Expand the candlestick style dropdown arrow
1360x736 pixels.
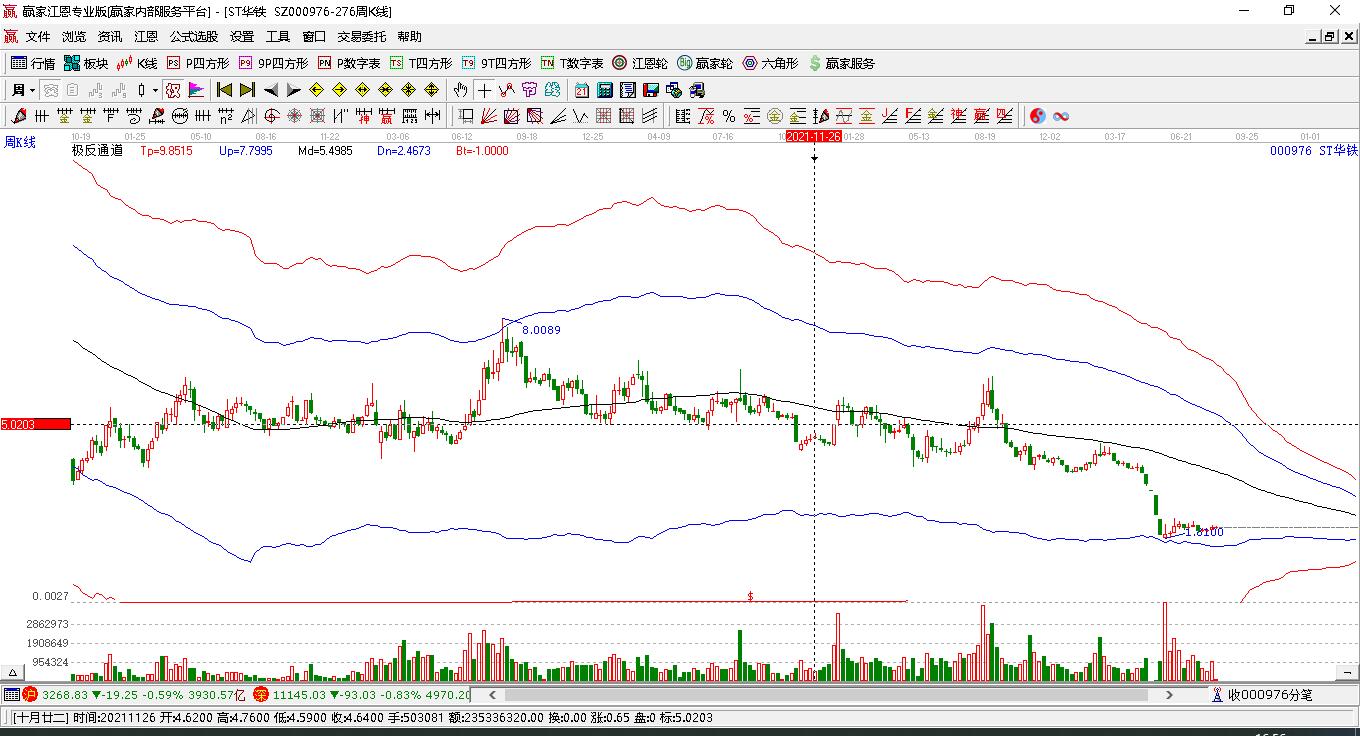coord(155,90)
